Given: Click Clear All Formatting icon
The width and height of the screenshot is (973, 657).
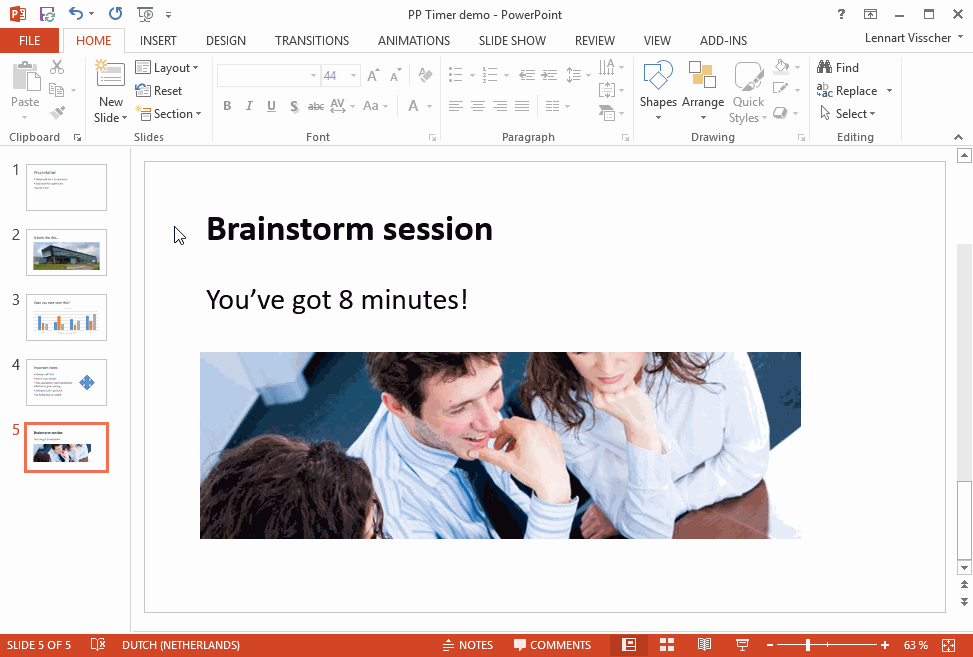Looking at the screenshot, I should pos(426,76).
